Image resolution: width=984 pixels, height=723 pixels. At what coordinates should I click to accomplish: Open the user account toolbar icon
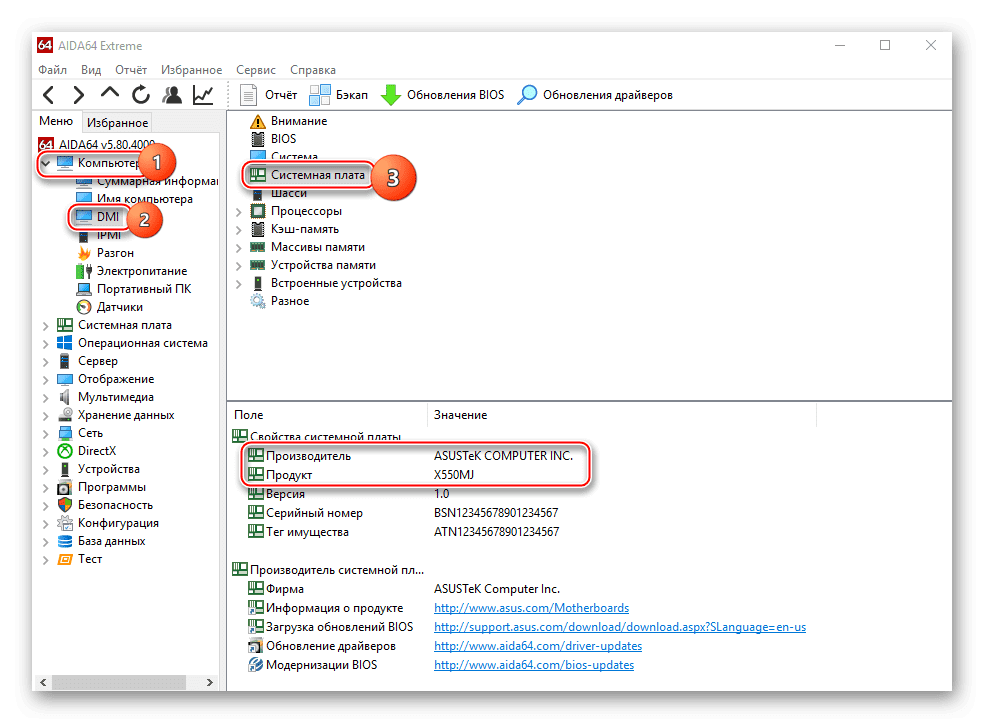(x=172, y=95)
